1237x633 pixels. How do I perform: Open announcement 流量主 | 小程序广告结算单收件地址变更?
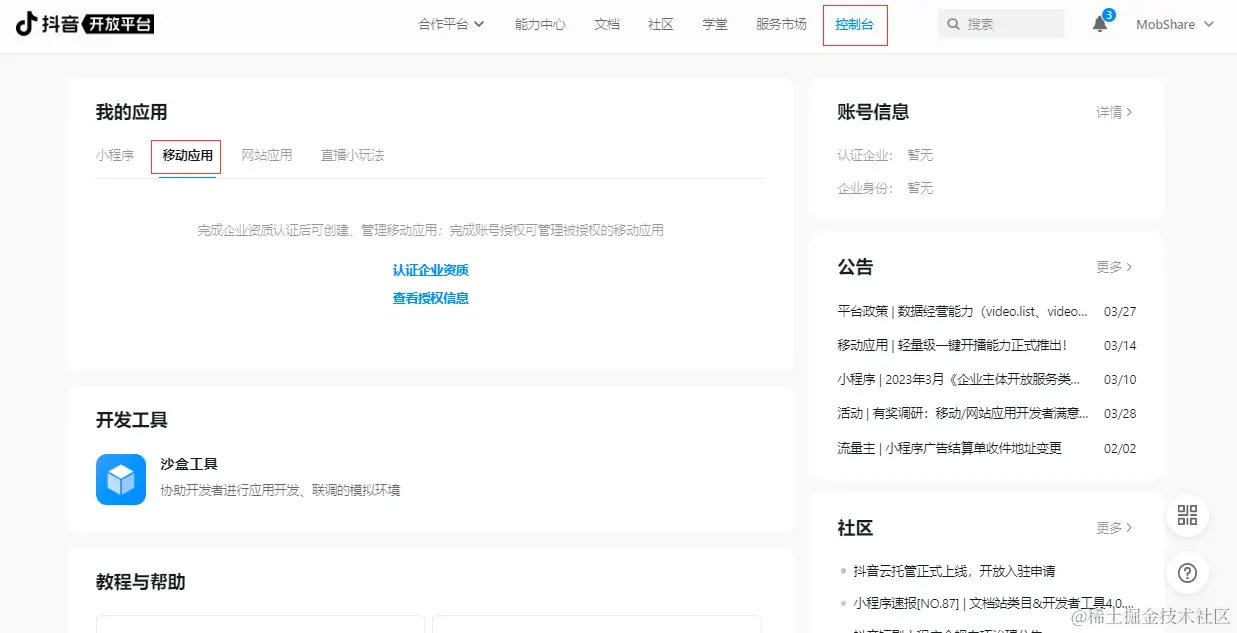(x=949, y=448)
